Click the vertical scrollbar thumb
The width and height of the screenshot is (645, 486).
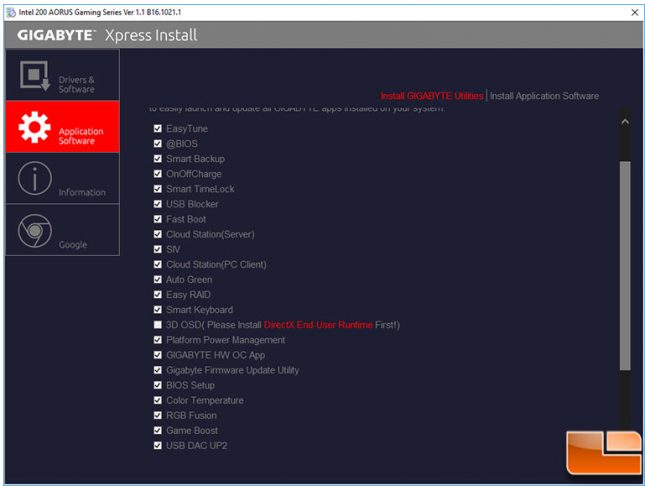click(625, 266)
